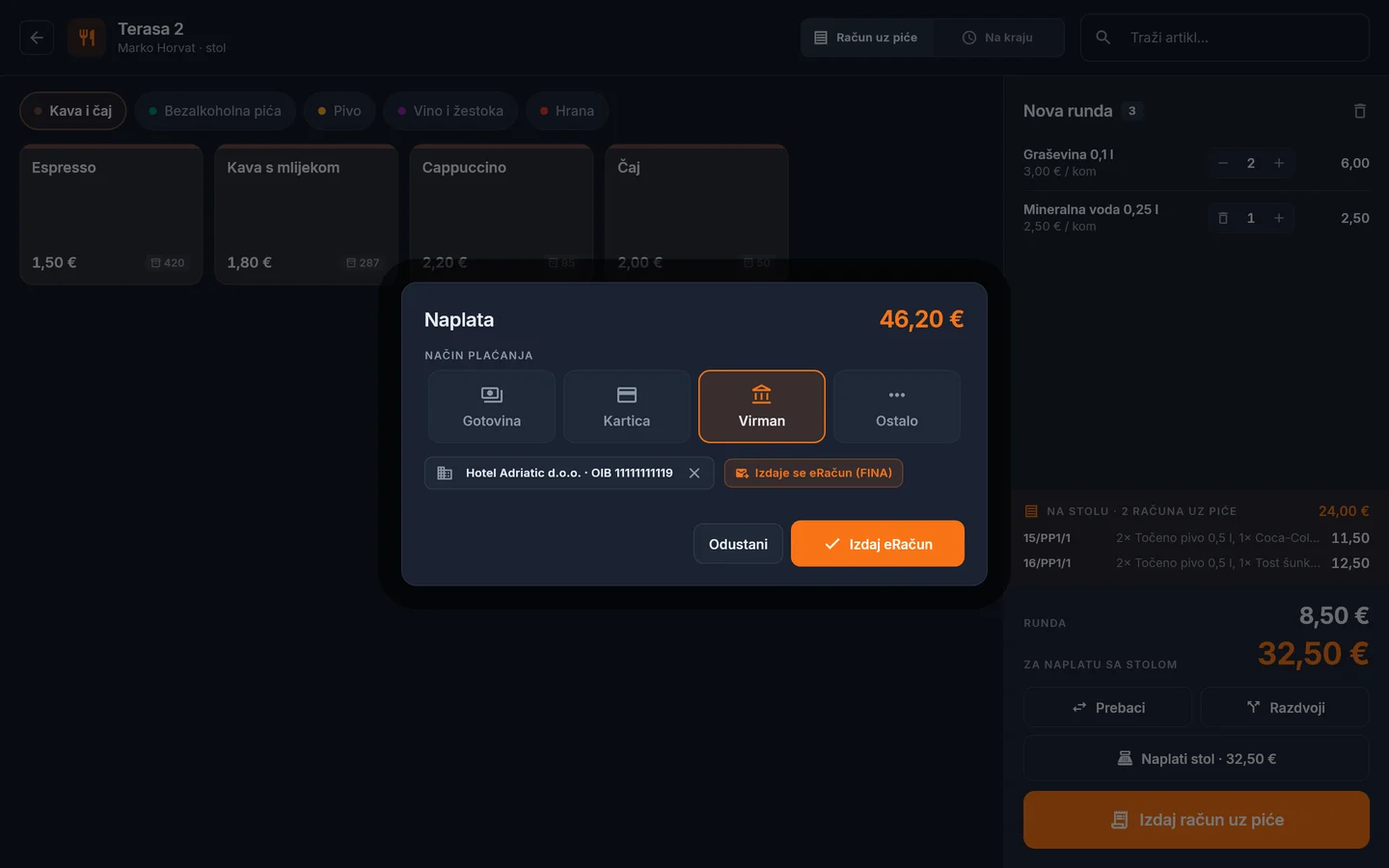Remove Hotel Adriatic d.o.o. customer
Viewport: 1389px width, 868px height.
(x=694, y=473)
